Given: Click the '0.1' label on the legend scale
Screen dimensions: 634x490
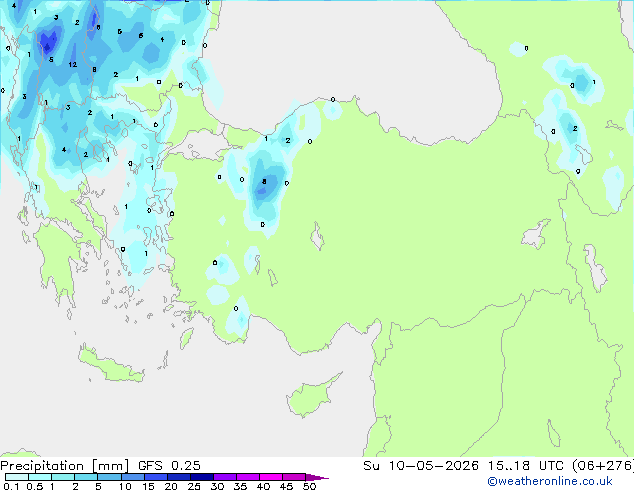Looking at the screenshot, I should tap(11, 486).
